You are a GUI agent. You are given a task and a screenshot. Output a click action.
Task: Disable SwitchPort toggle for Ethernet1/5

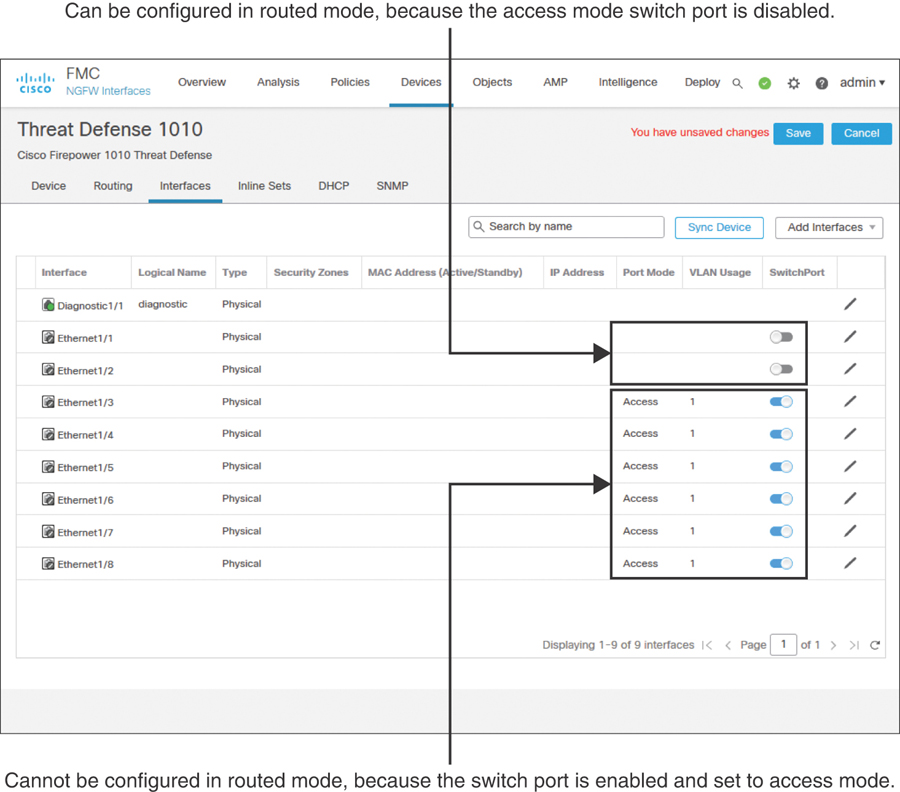point(781,466)
